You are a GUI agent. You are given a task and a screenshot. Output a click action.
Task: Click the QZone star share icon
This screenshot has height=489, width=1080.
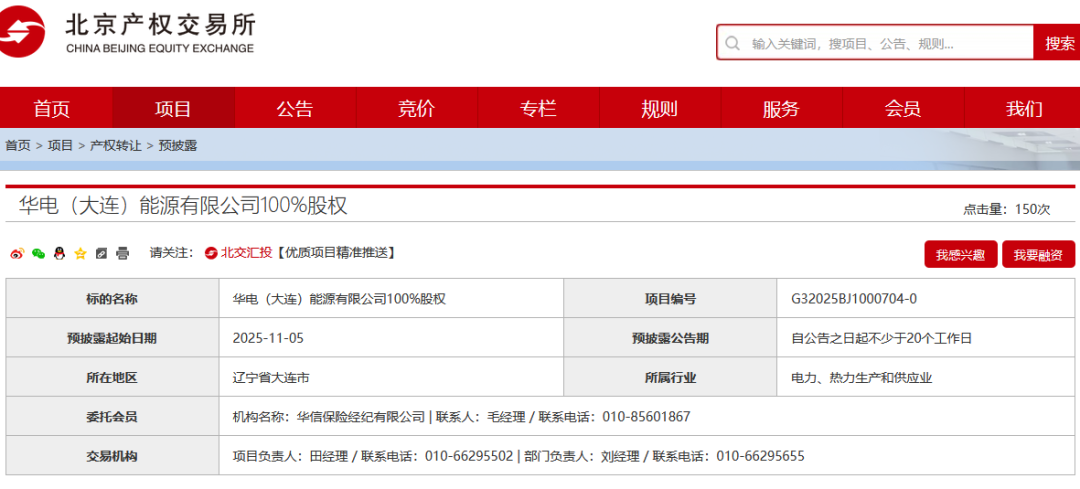pos(80,253)
